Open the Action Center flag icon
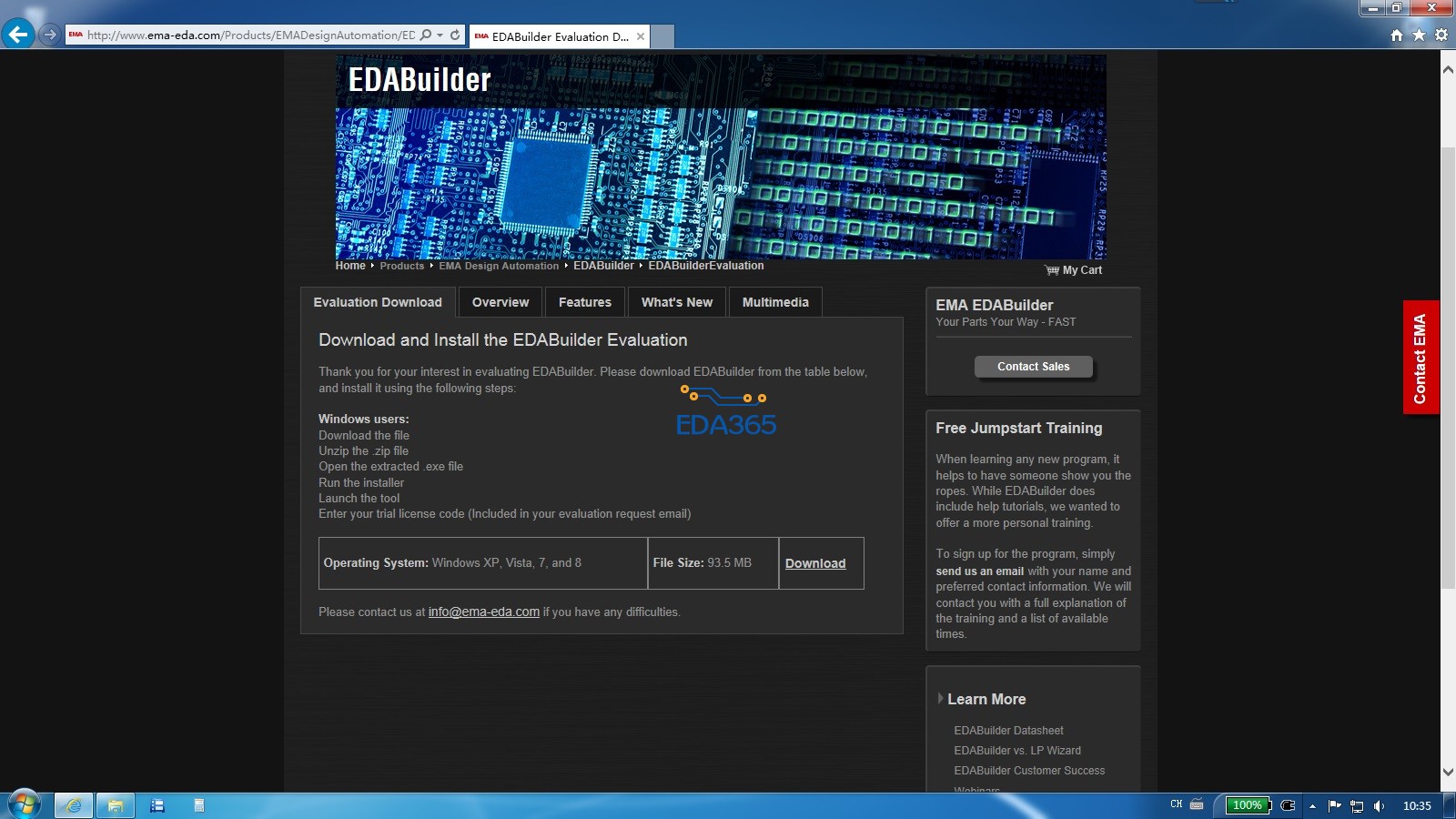Screen dimensions: 1456x819 point(1335,805)
